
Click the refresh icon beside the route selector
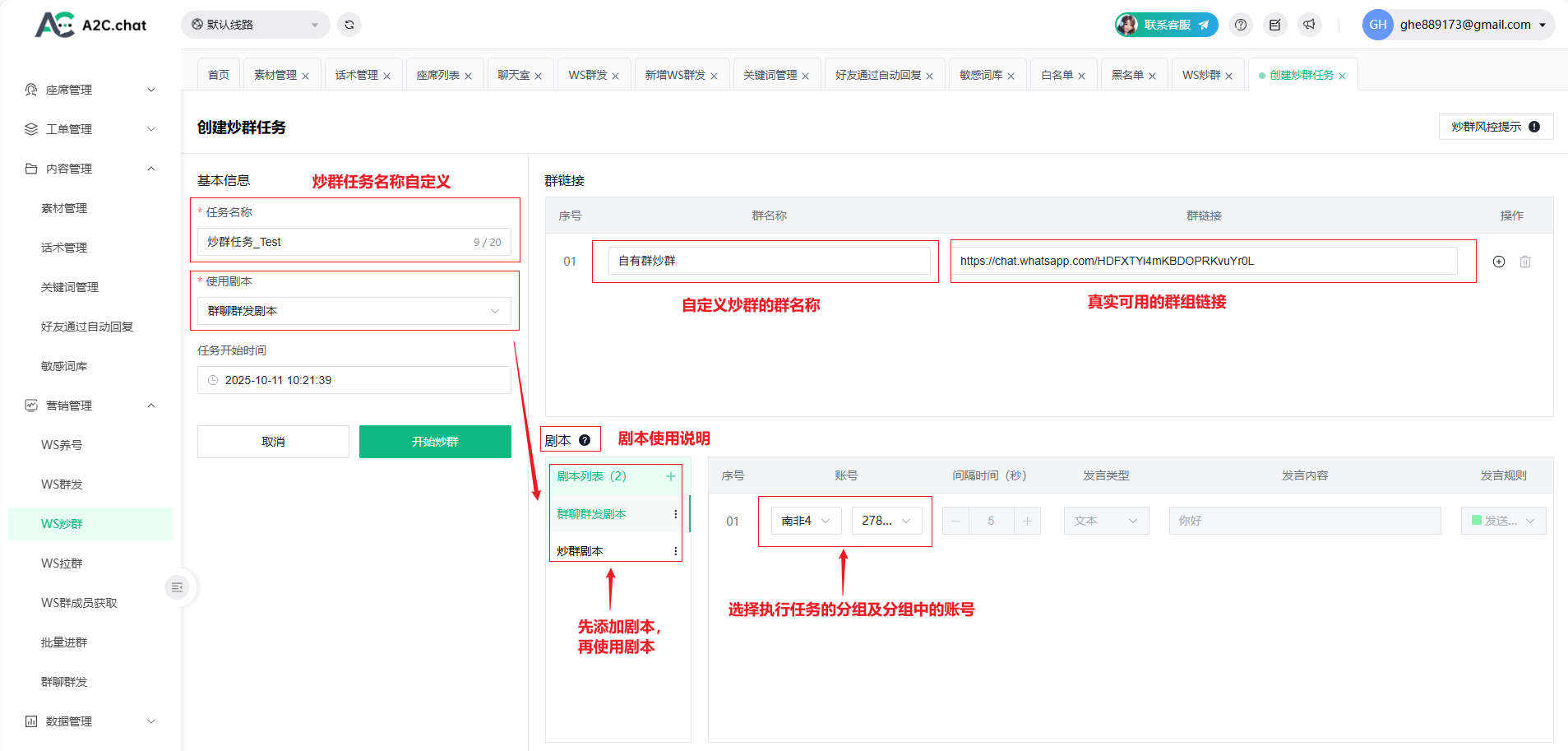[x=349, y=25]
